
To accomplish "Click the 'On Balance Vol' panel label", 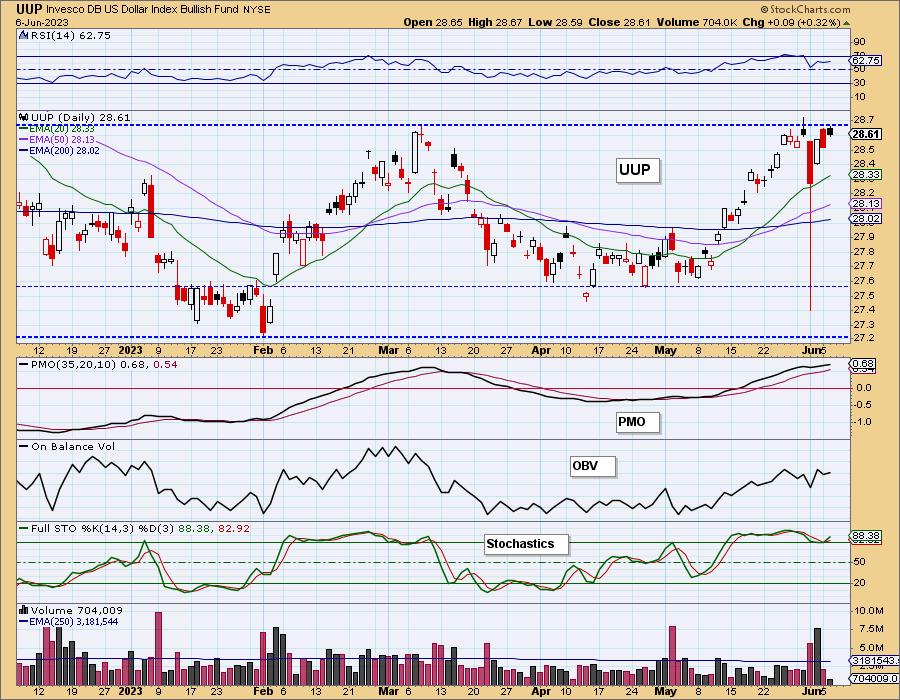I will 67,446.
